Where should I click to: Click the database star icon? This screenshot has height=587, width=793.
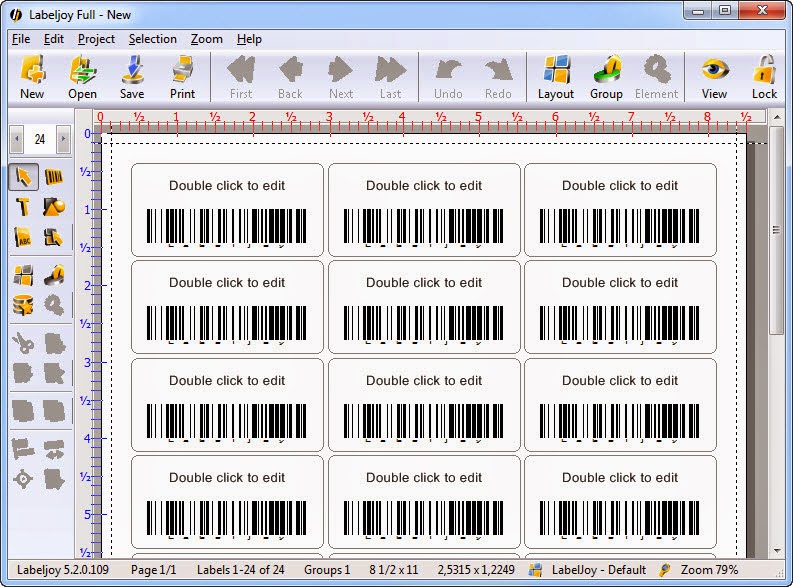(23, 305)
